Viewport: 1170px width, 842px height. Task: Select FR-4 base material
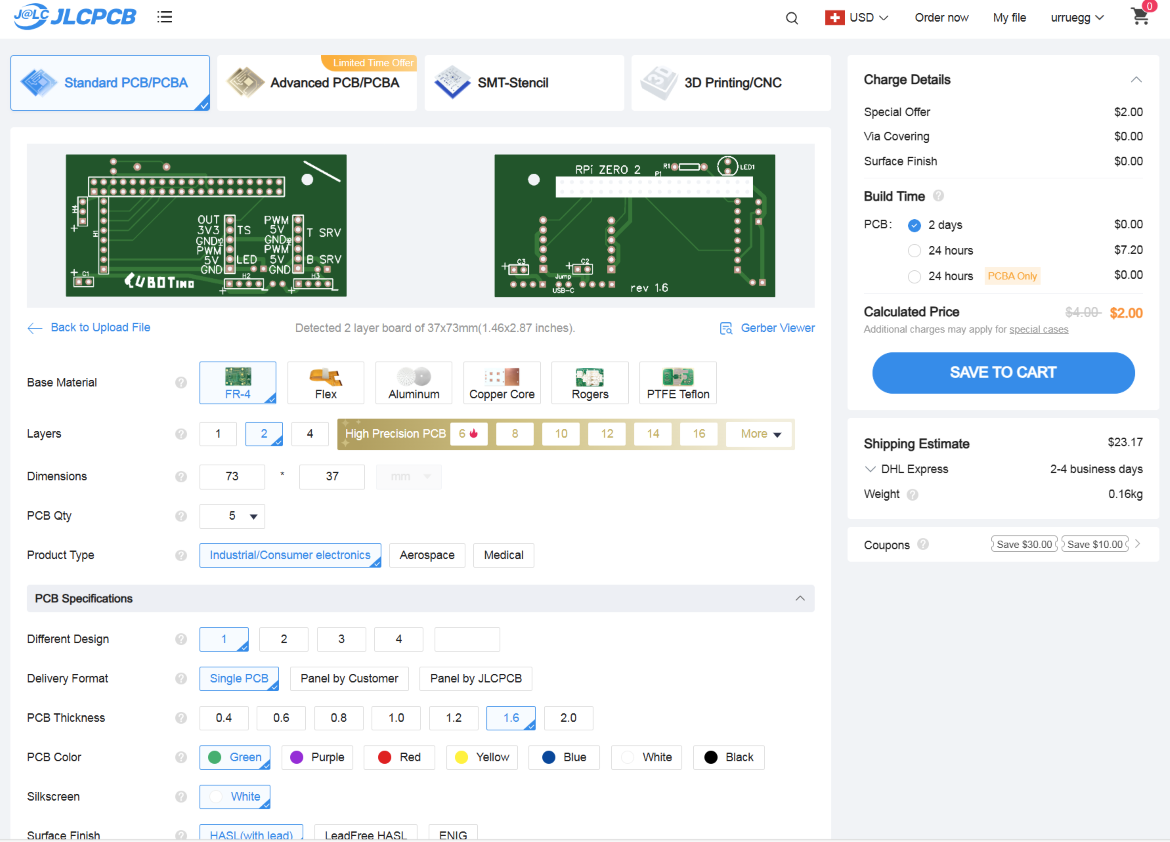[x=238, y=382]
